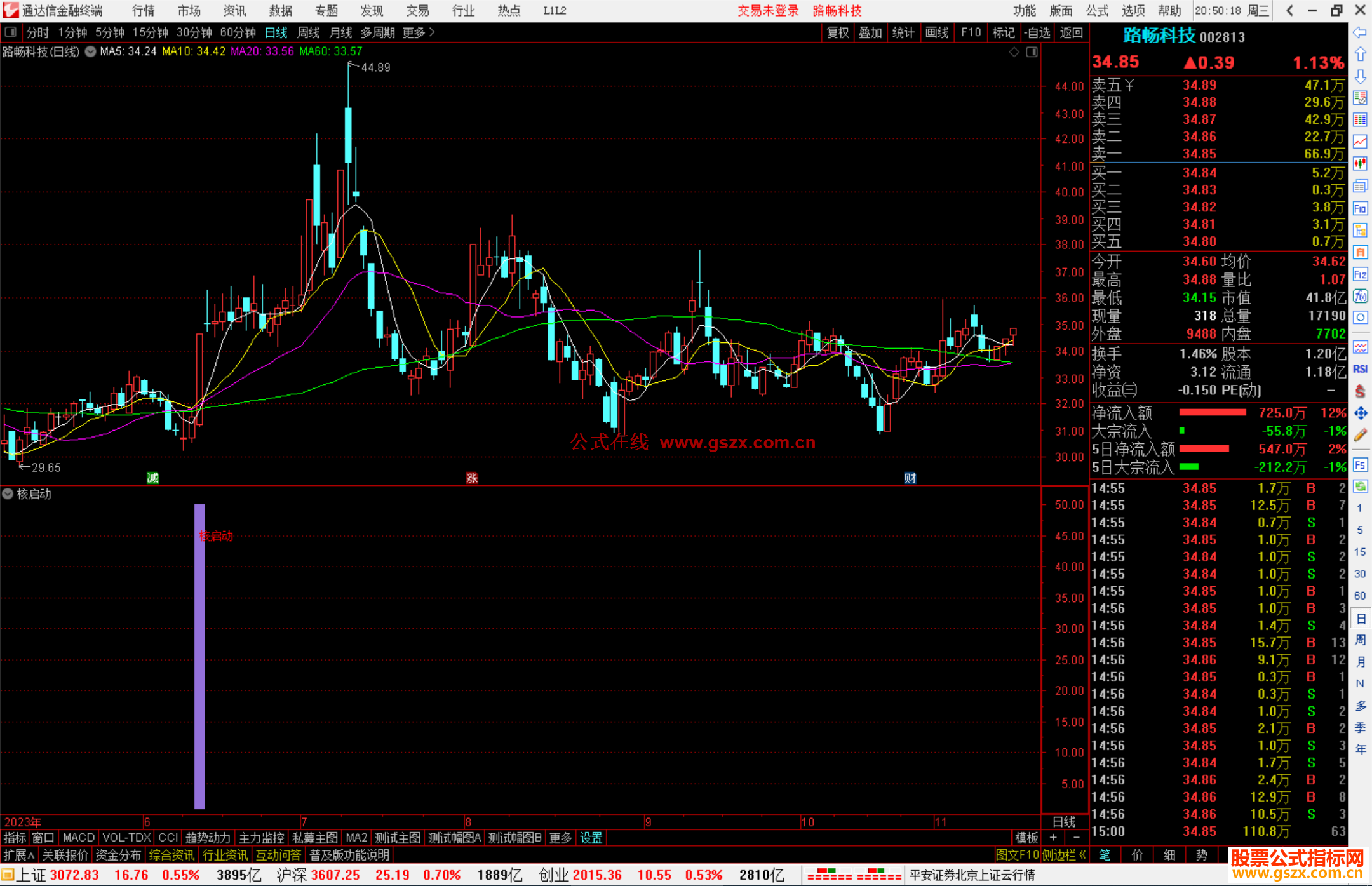Click the candlestick chart sidebar icon
Image resolution: width=1372 pixels, height=886 pixels.
click(x=1360, y=164)
